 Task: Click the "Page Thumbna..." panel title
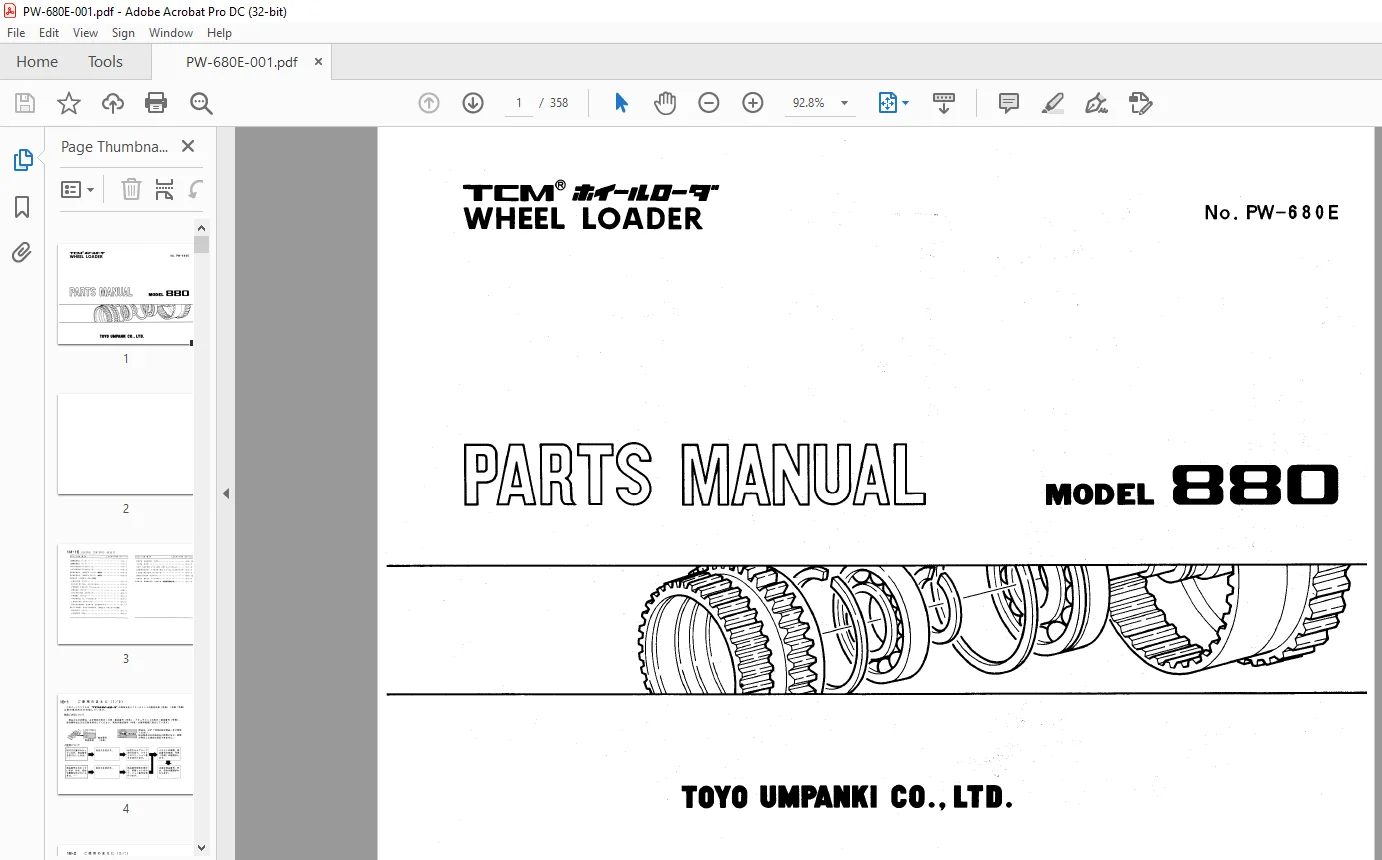tap(114, 146)
